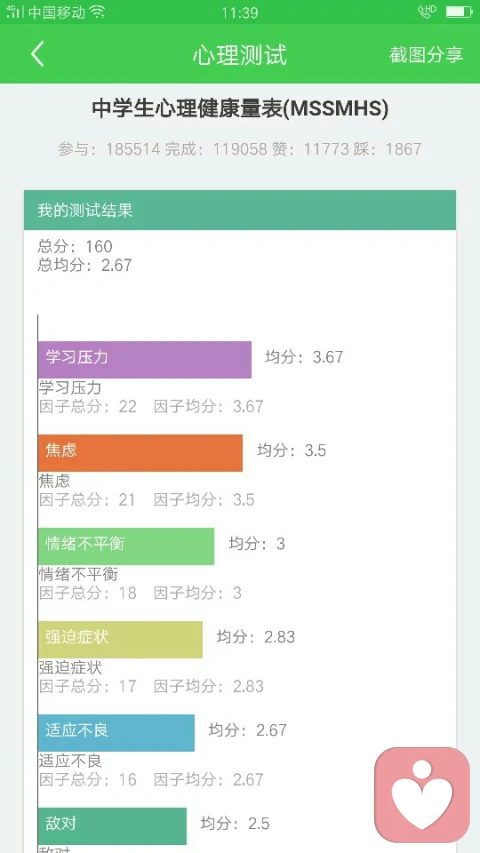Tap the 心理测试 page title
Screen dimensions: 480x853
pyautogui.click(x=239, y=55)
